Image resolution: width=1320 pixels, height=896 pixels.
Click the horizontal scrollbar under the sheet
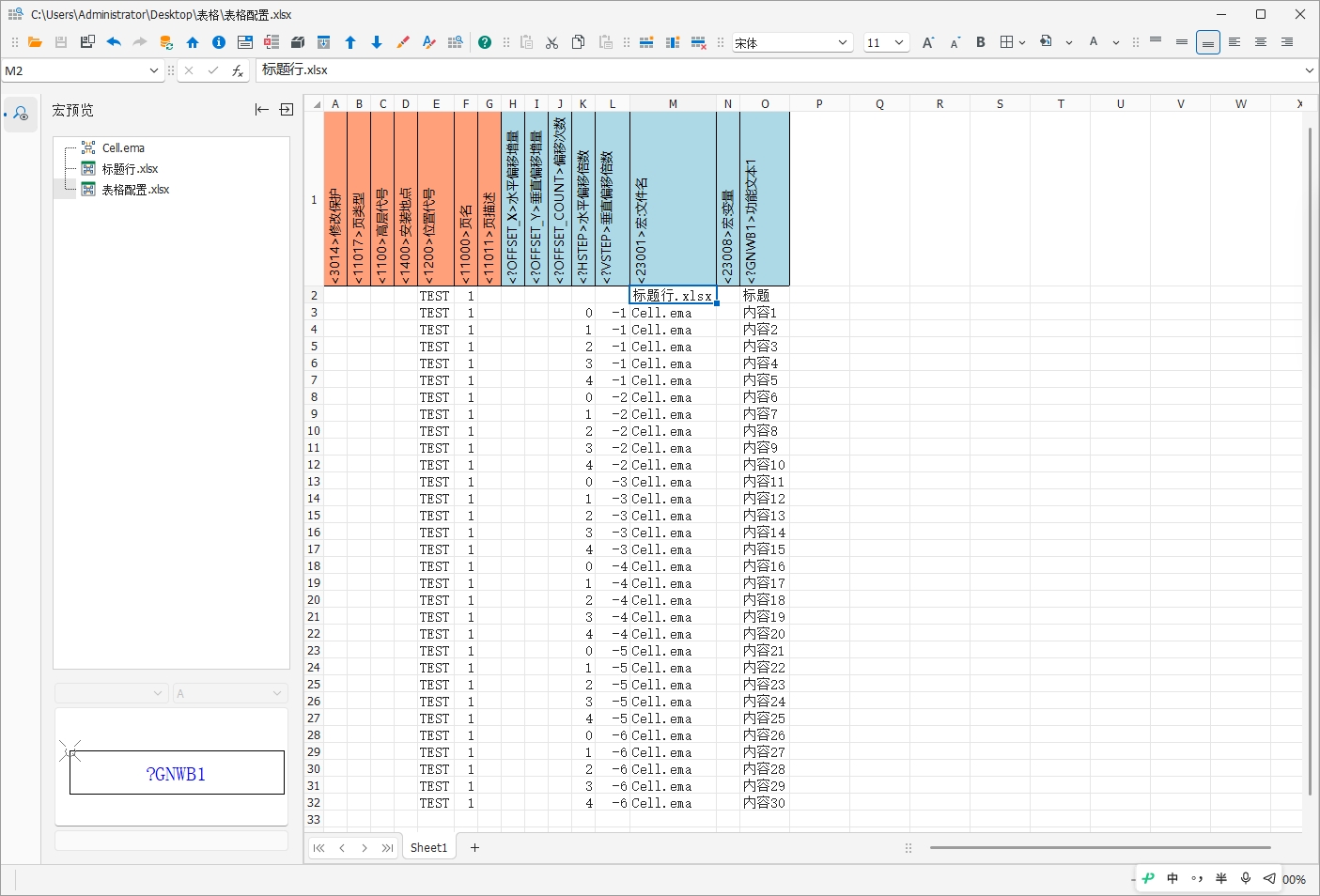[1099, 847]
